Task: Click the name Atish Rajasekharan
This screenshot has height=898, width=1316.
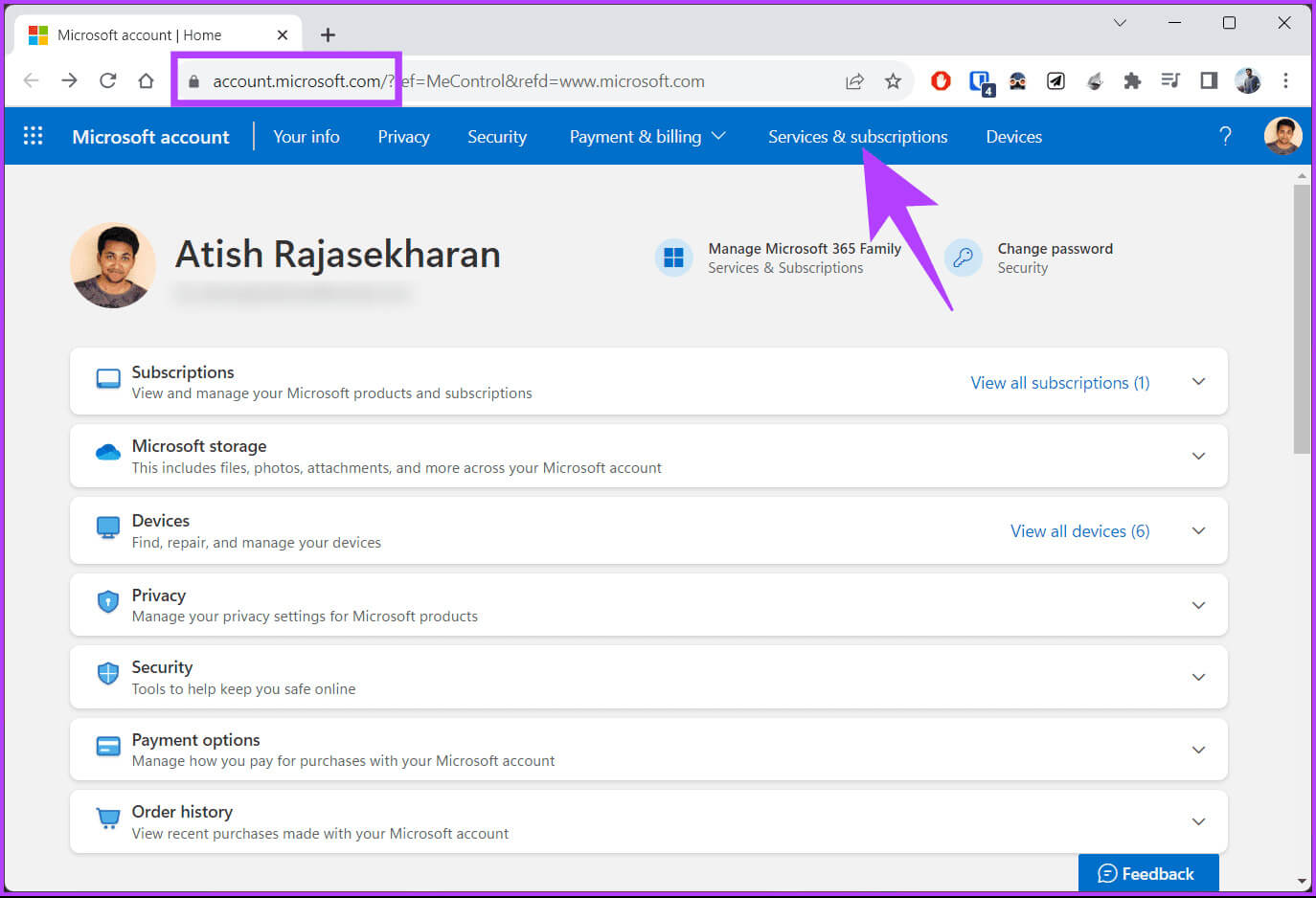Action: point(337,254)
